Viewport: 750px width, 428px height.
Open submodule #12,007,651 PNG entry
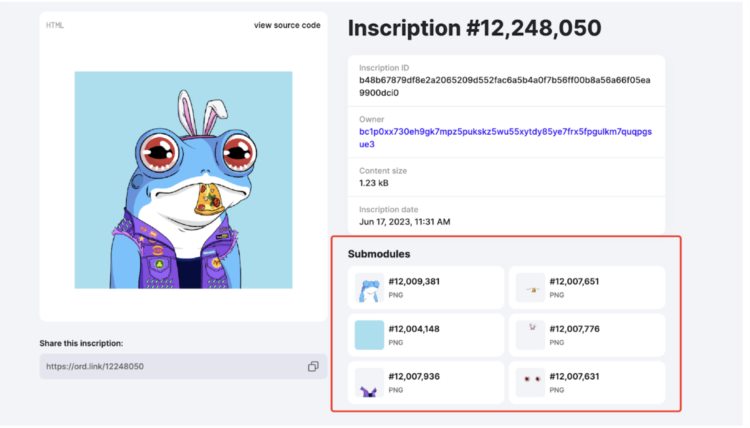click(x=575, y=282)
